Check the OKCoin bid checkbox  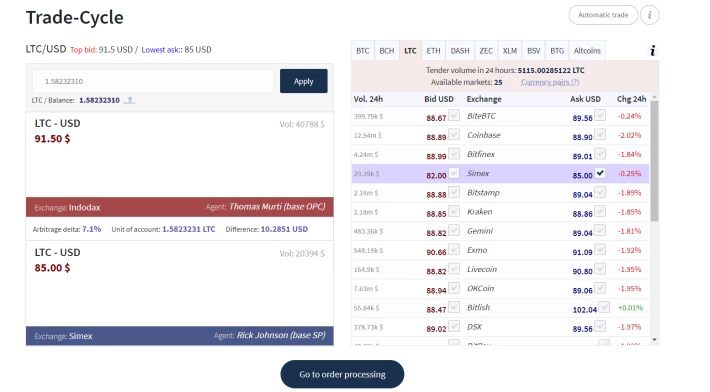(x=454, y=288)
